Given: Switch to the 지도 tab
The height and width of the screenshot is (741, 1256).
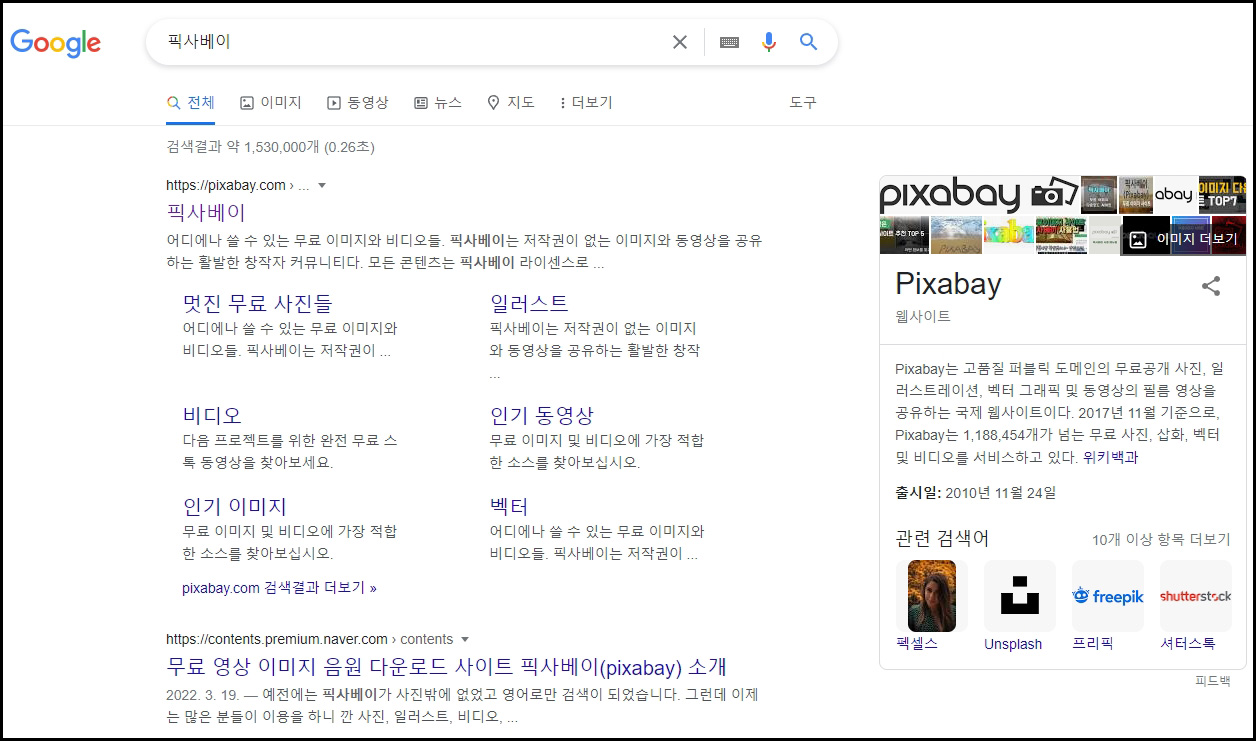Looking at the screenshot, I should click(x=510, y=102).
